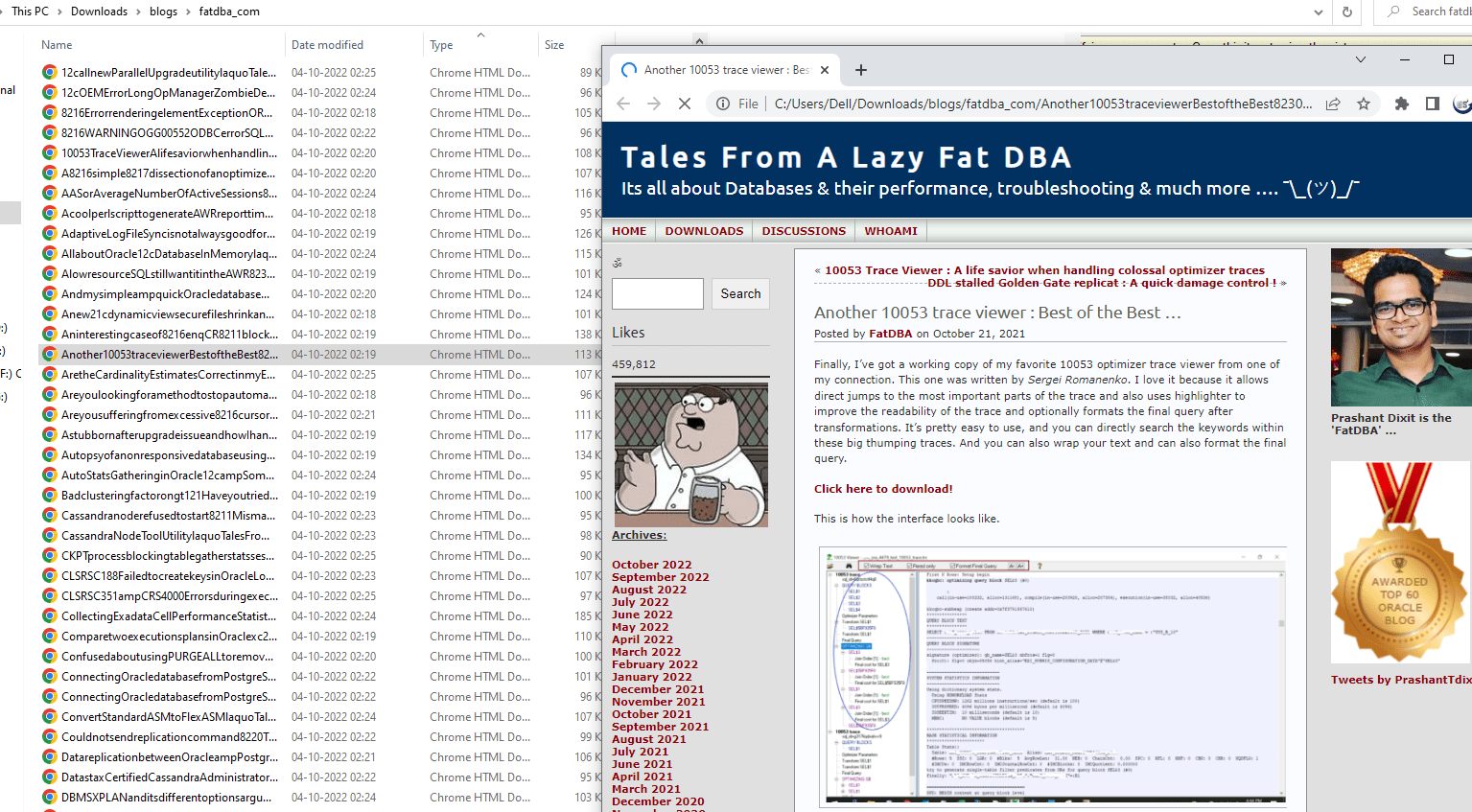Viewport: 1472px width, 812px height.
Task: Open Chrome tab search chevron
Action: point(1360,59)
